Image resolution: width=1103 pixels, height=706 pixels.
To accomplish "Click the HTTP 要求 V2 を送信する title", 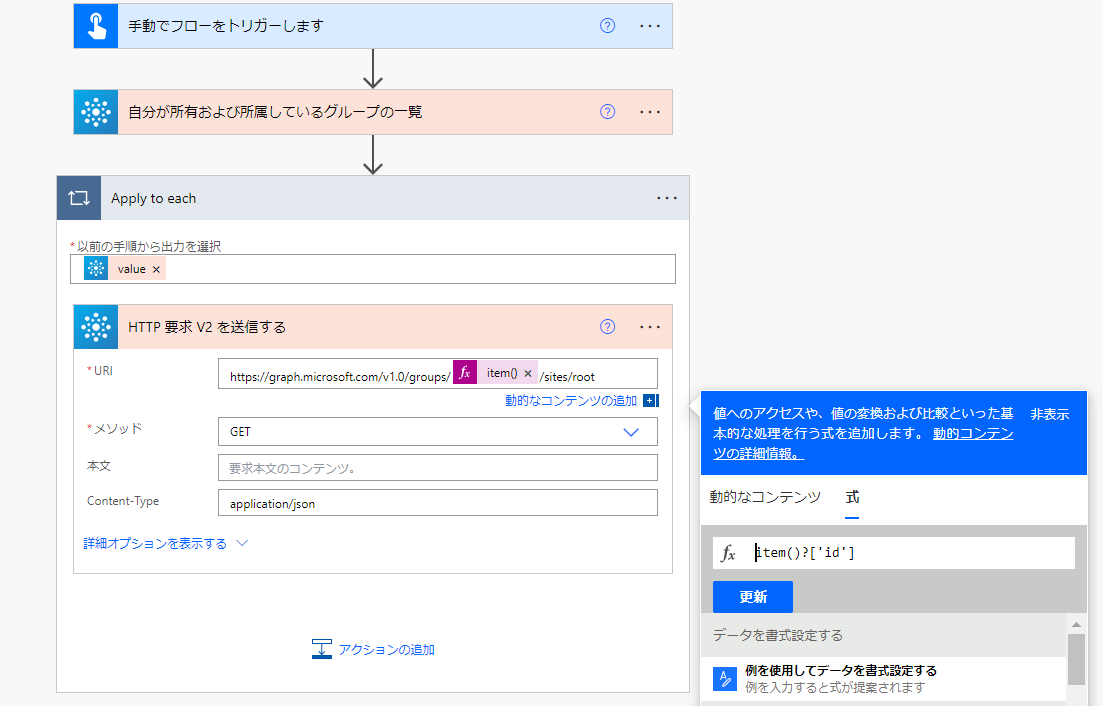I will point(207,327).
